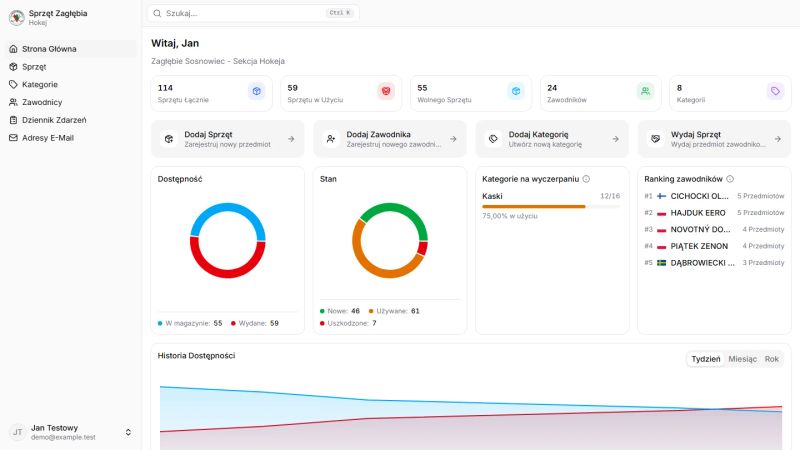Focus the Szukaj search field
Viewport: 800px width, 450px height.
[x=253, y=13]
